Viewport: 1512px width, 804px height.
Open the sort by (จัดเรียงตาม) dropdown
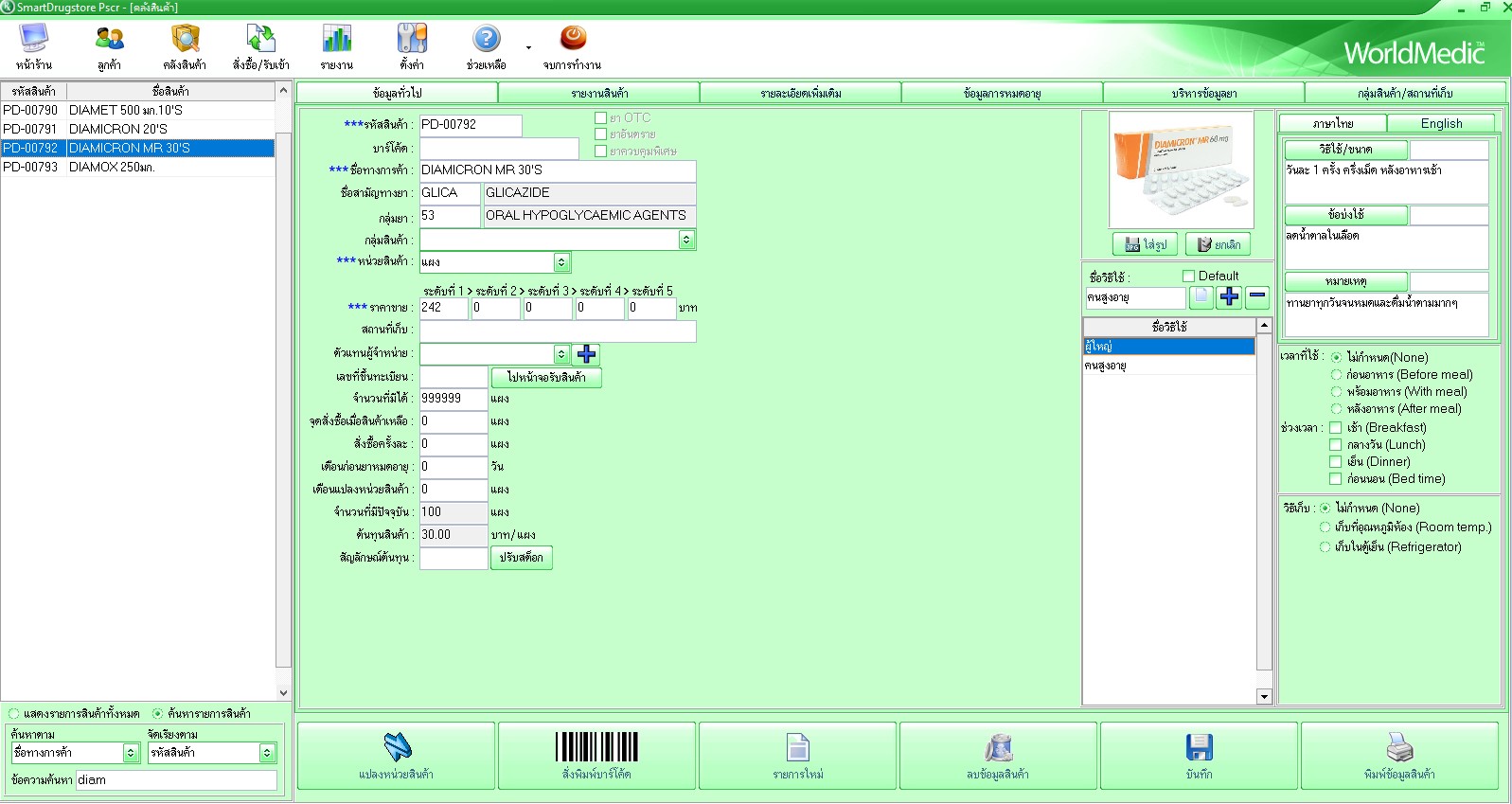(x=267, y=753)
